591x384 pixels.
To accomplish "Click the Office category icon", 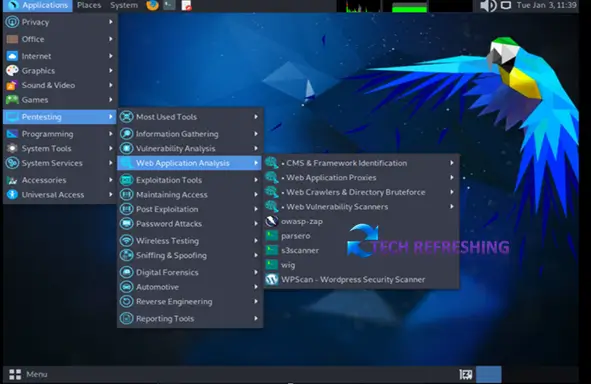I will pos(12,39).
